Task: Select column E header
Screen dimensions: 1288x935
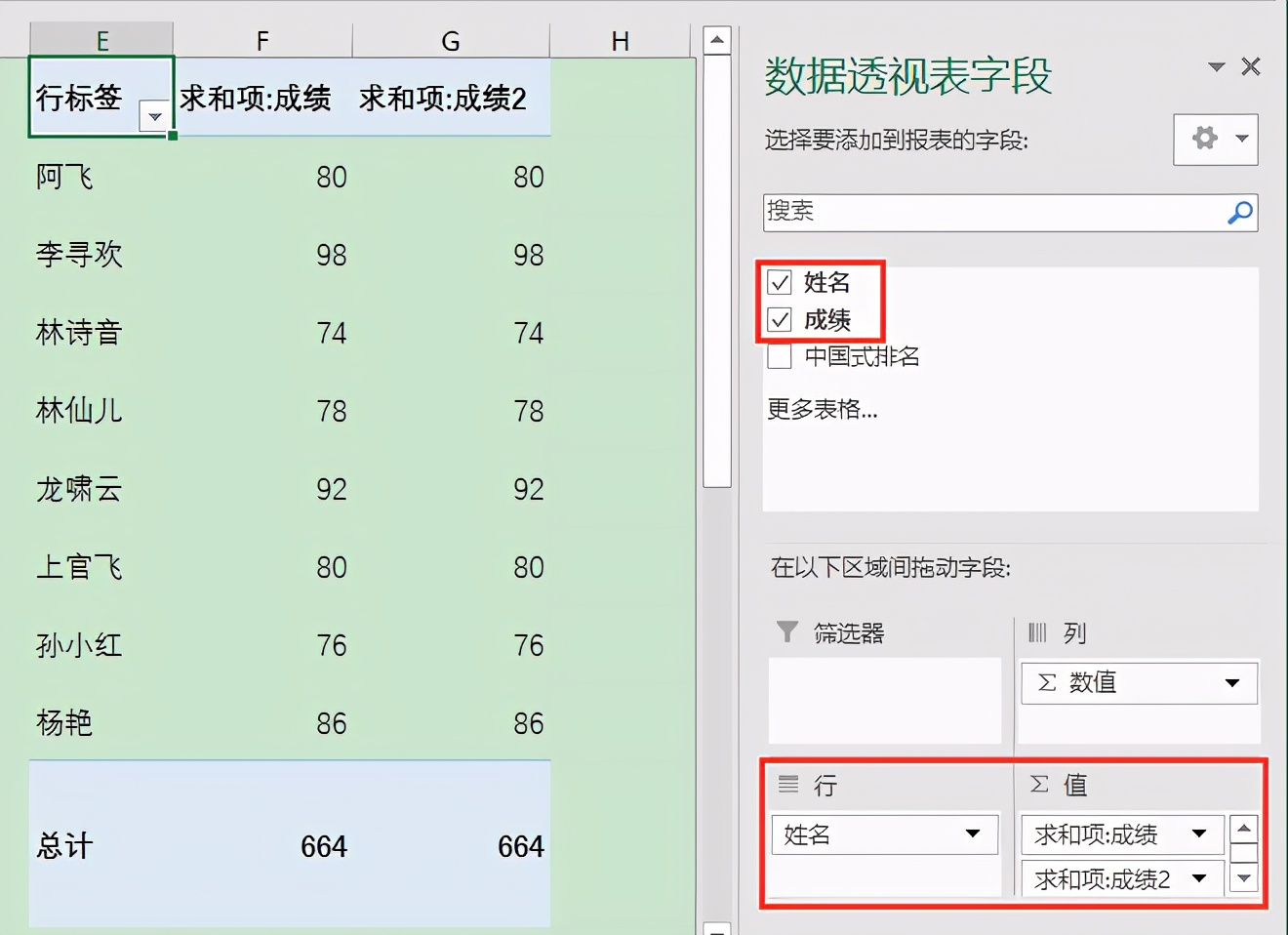Action: (101, 40)
